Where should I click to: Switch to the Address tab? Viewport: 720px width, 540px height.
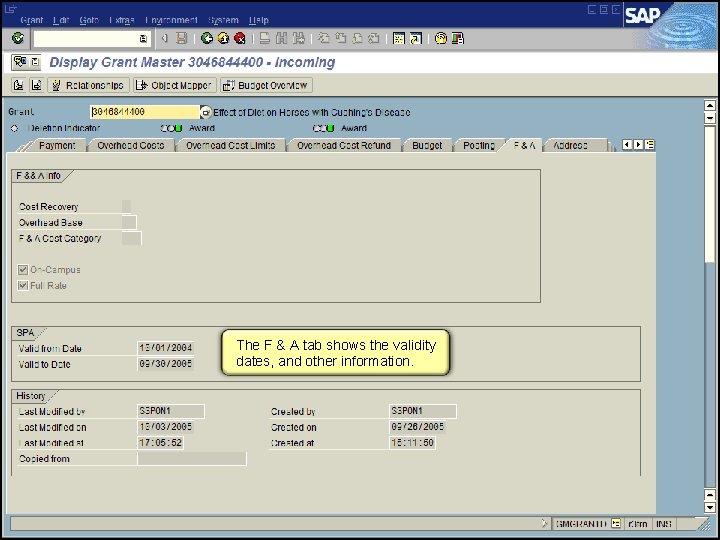pos(570,146)
